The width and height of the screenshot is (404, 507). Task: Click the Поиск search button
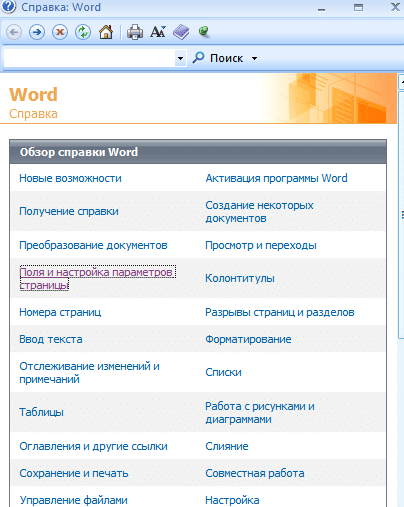(218, 58)
